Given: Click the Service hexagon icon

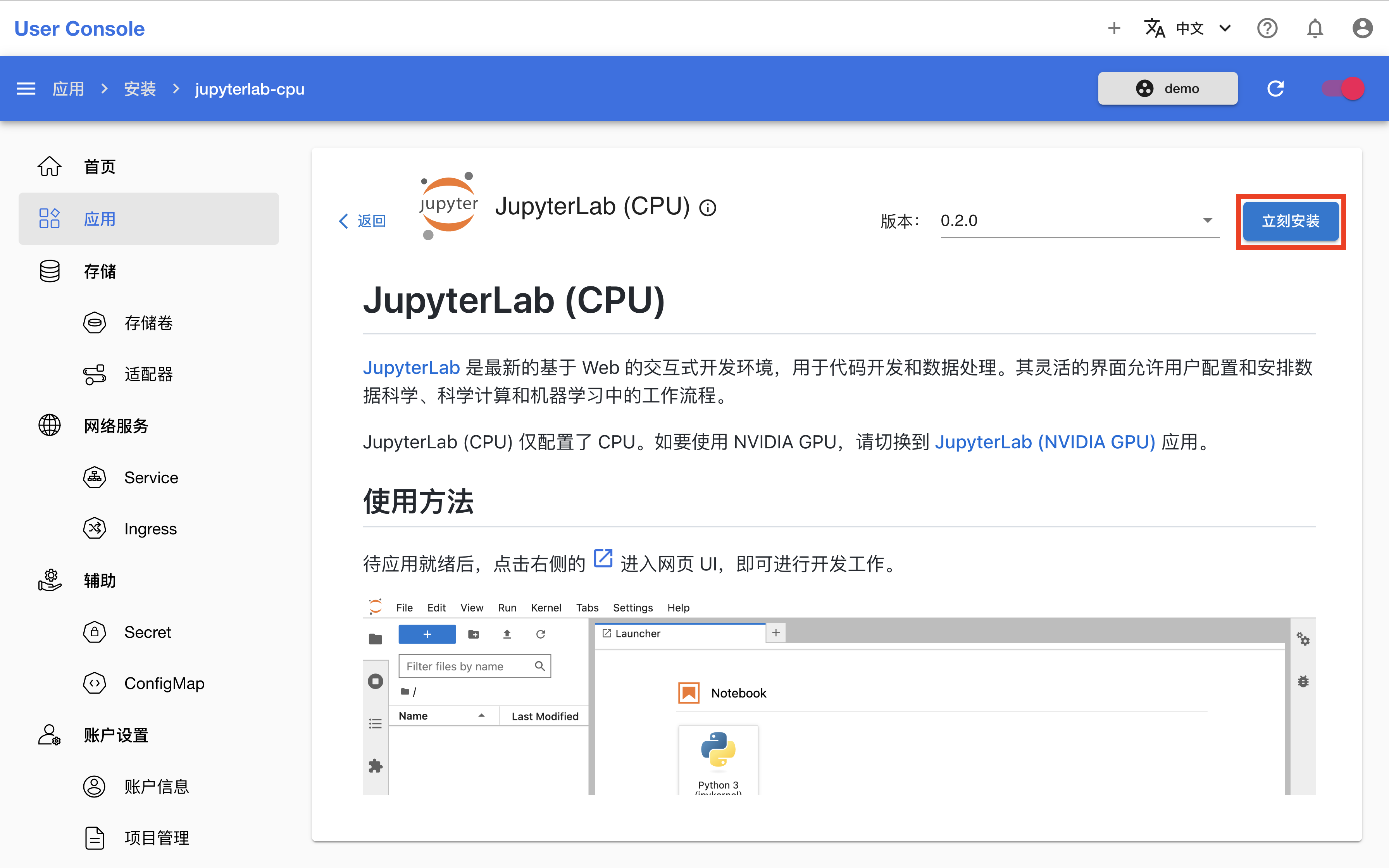Looking at the screenshot, I should (95, 477).
